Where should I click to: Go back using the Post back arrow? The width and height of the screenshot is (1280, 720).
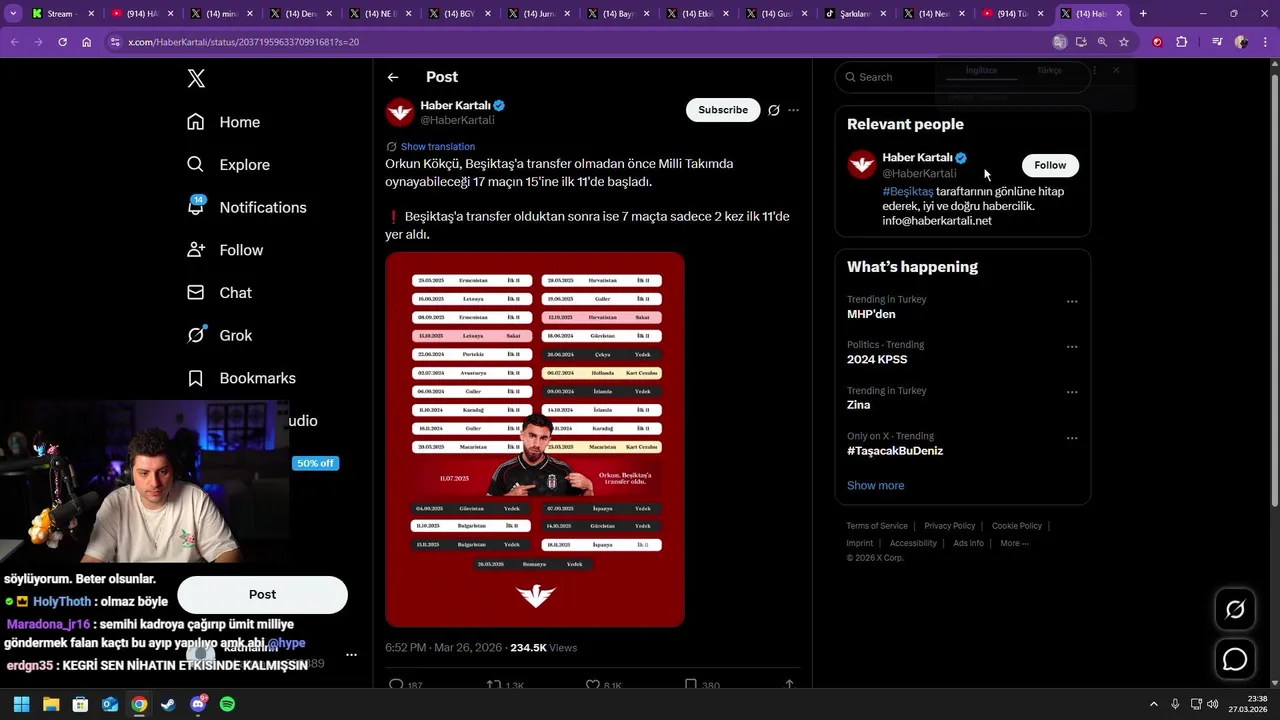coord(393,77)
